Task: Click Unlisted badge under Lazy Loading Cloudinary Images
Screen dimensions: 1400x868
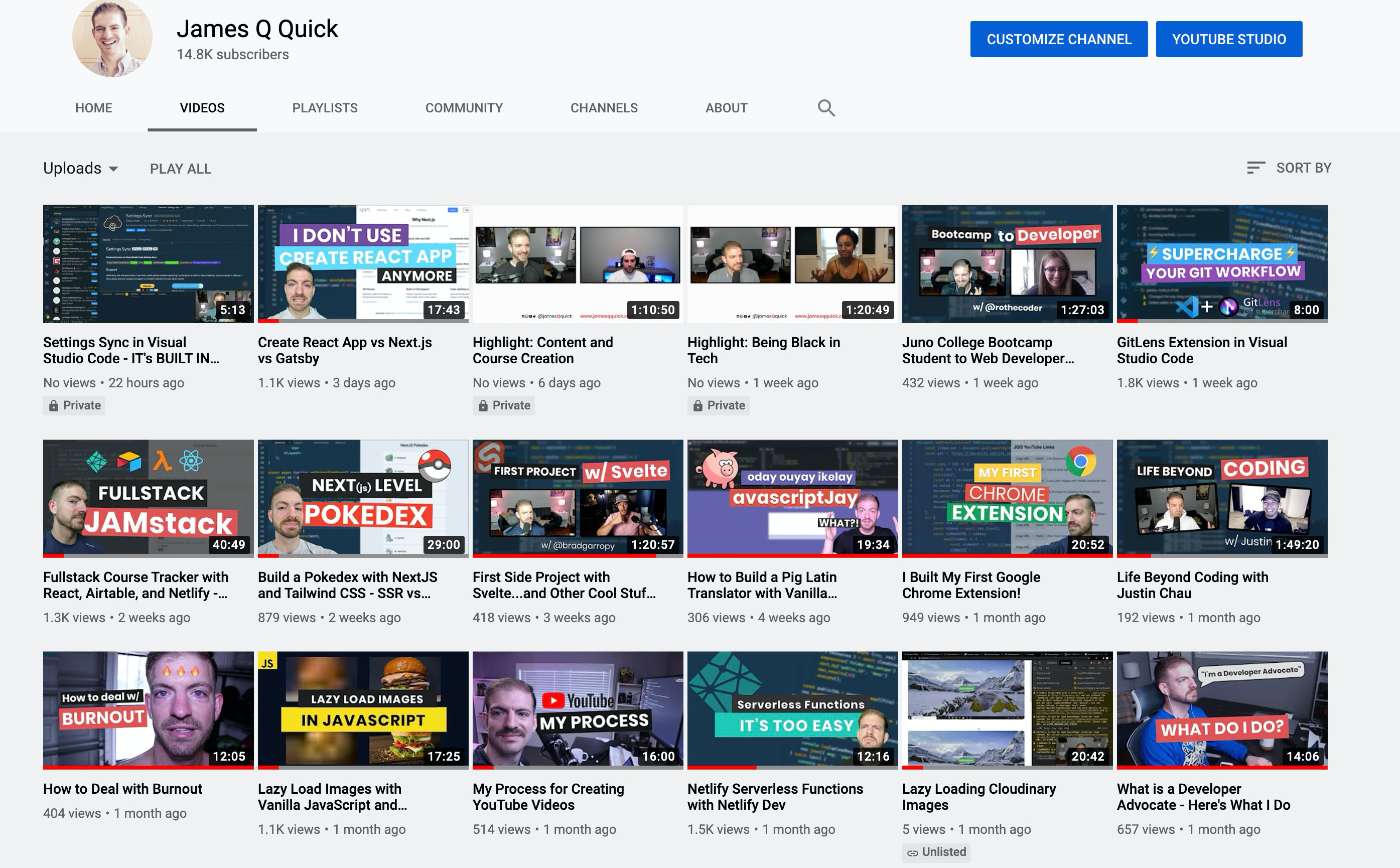Action: 936,852
